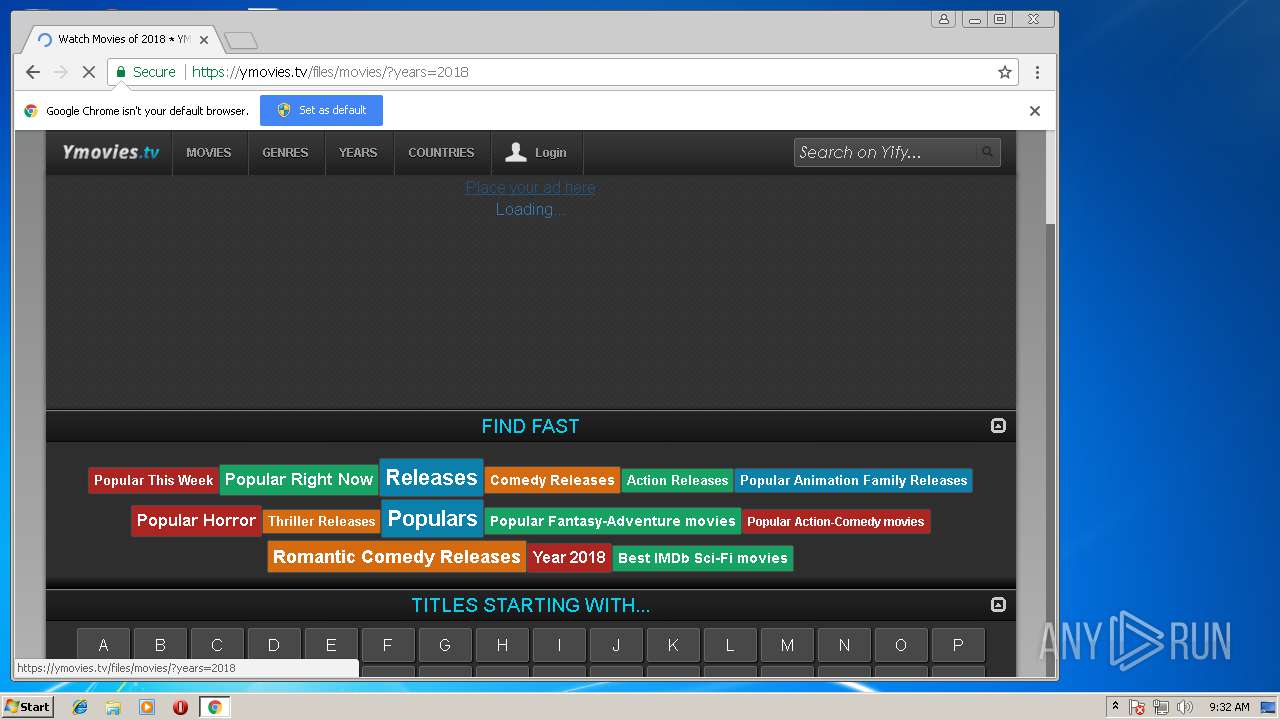This screenshot has height=720, width=1280.
Task: Filter titles starting with N
Action: 844,645
